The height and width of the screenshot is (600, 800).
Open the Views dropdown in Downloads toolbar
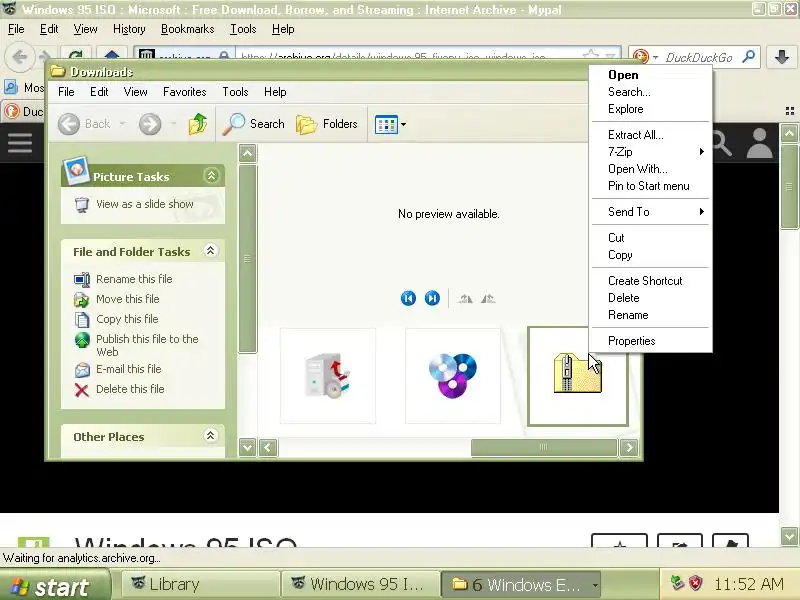tap(390, 124)
